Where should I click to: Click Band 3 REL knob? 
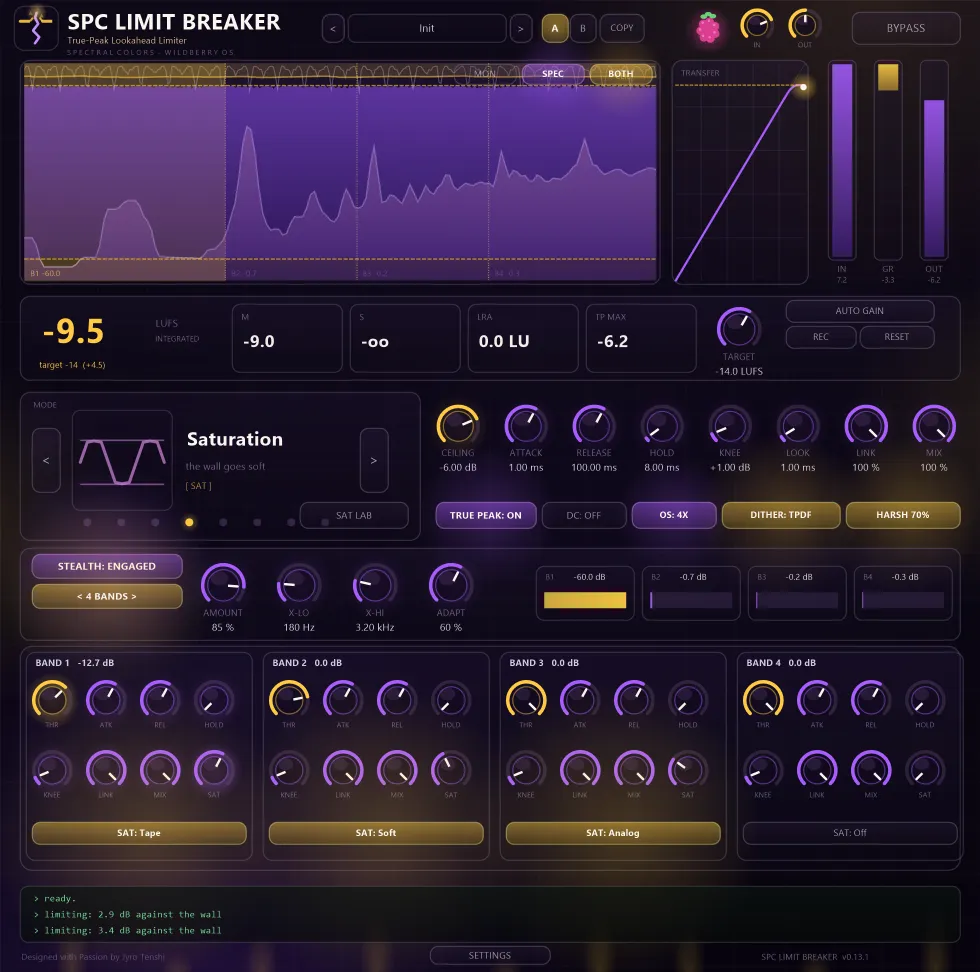[634, 699]
